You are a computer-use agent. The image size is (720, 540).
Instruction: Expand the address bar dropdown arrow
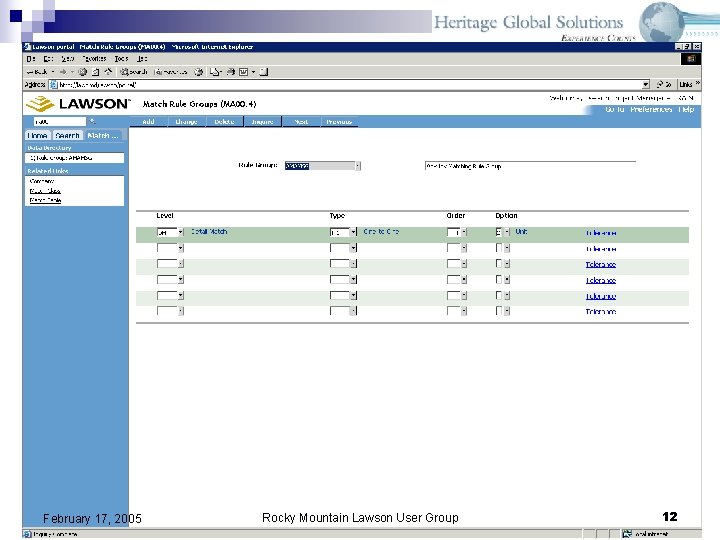[646, 84]
